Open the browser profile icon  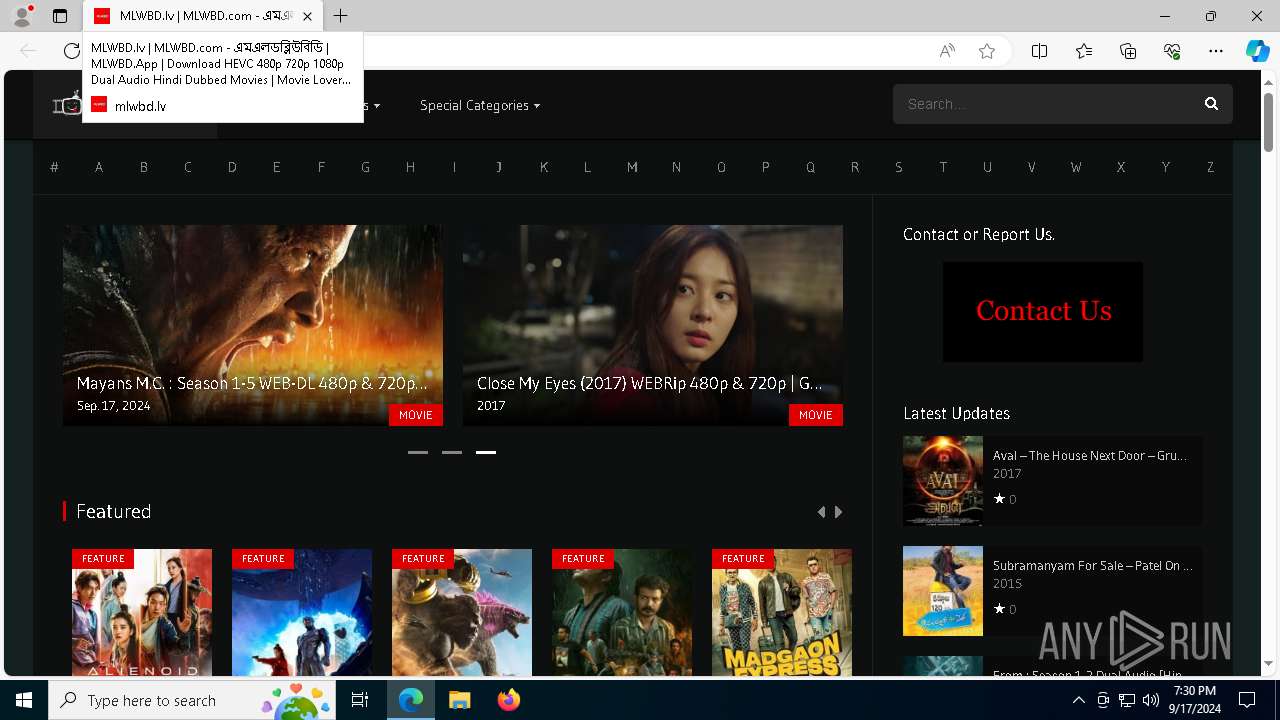21,16
